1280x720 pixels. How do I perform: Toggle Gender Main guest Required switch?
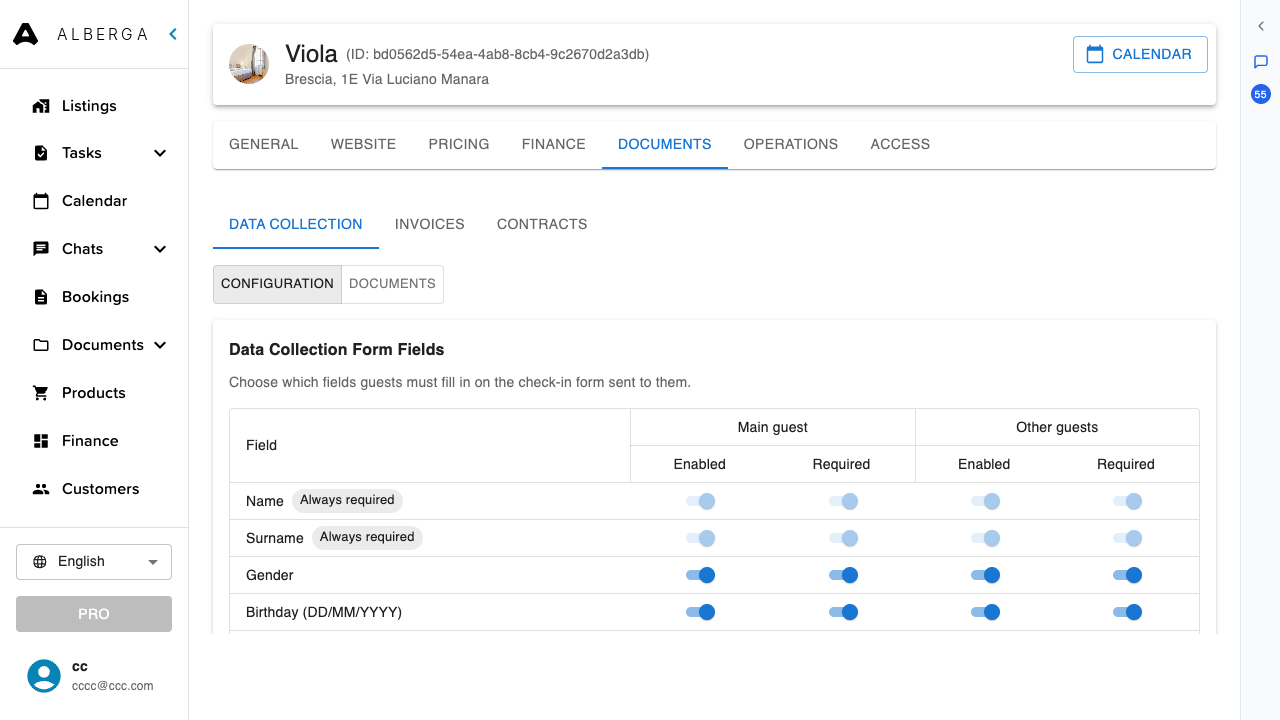pyautogui.click(x=843, y=575)
